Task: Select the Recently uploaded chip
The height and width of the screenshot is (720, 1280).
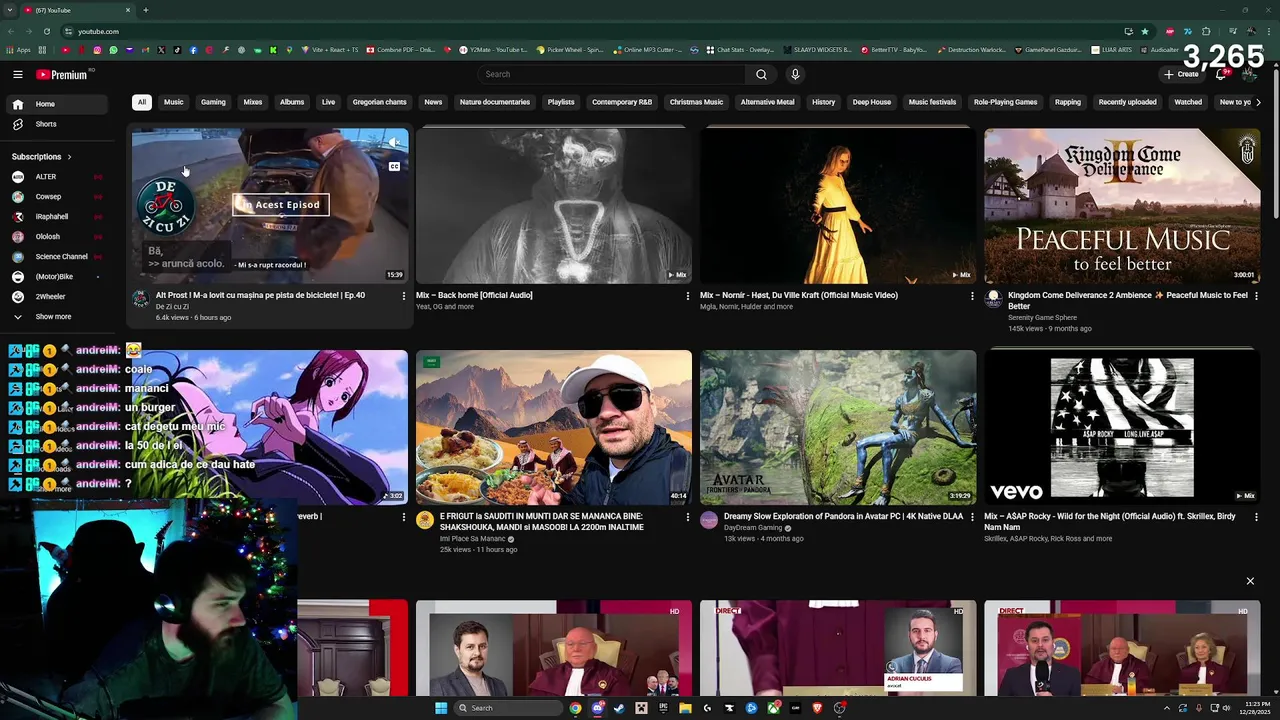Action: coord(1127,102)
